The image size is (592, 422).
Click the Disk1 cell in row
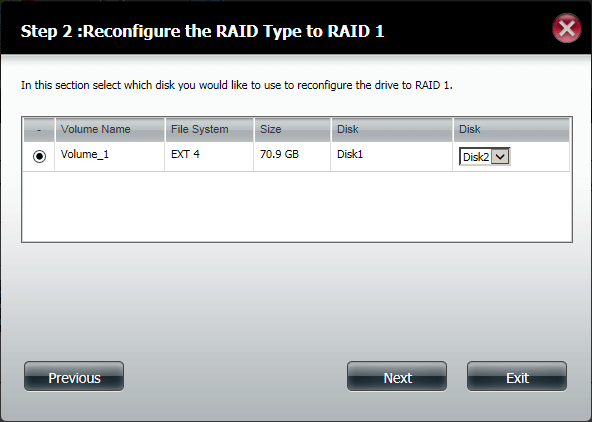(x=350, y=154)
